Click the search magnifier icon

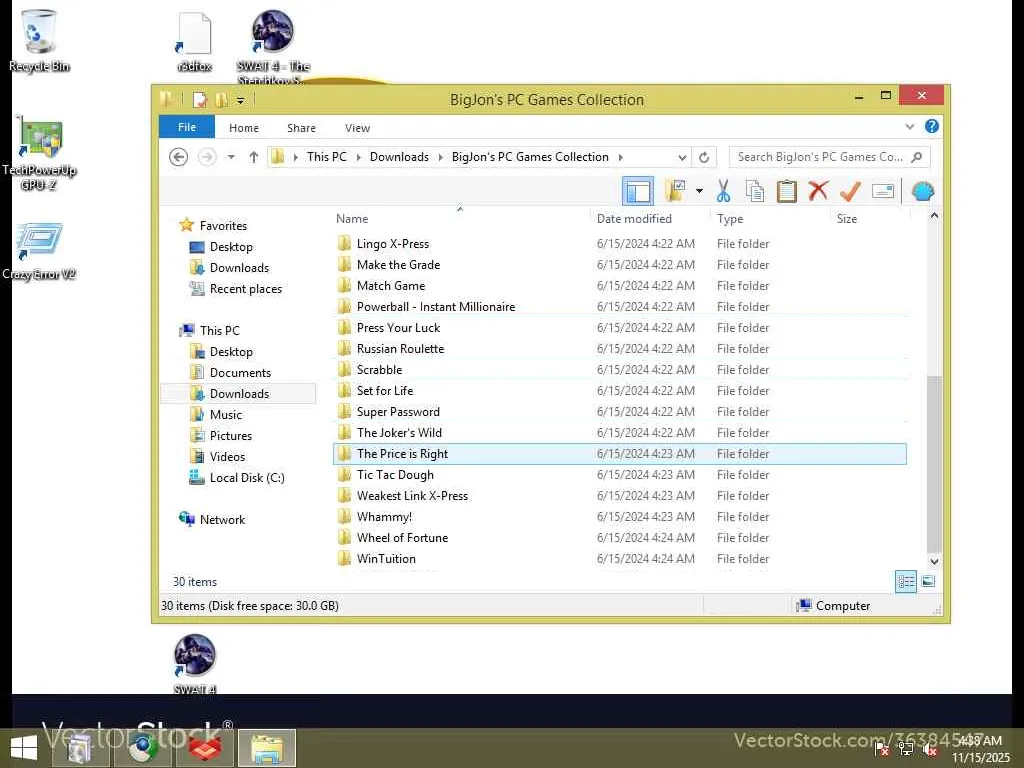pyautogui.click(x=917, y=157)
